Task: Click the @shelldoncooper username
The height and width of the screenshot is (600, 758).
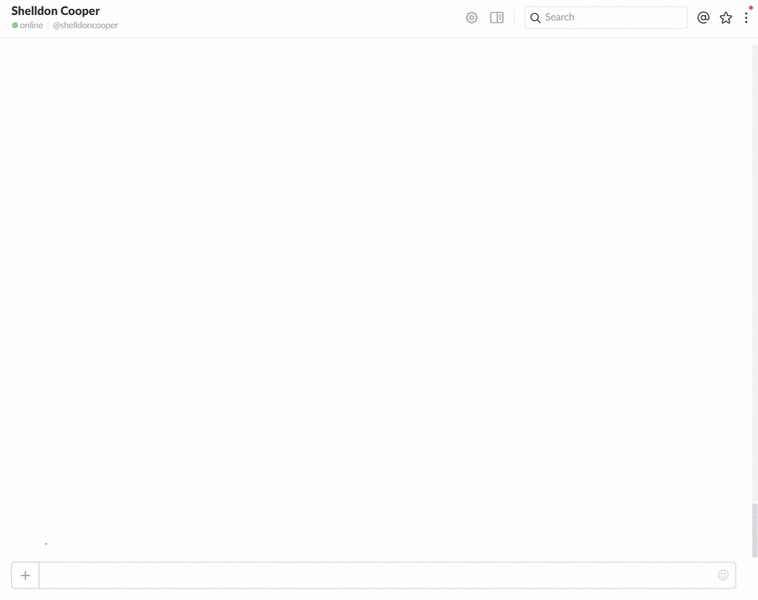Action: [85, 25]
